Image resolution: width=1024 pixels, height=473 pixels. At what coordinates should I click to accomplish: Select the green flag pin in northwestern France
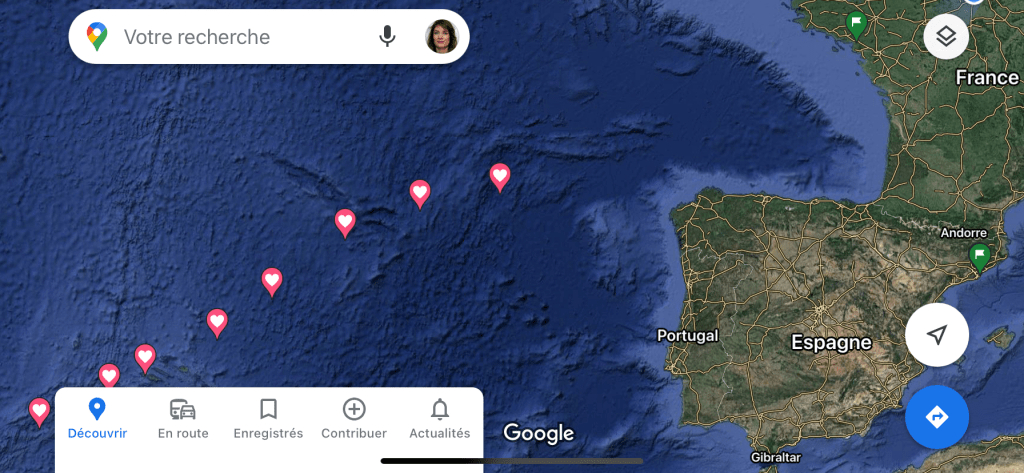click(x=856, y=26)
